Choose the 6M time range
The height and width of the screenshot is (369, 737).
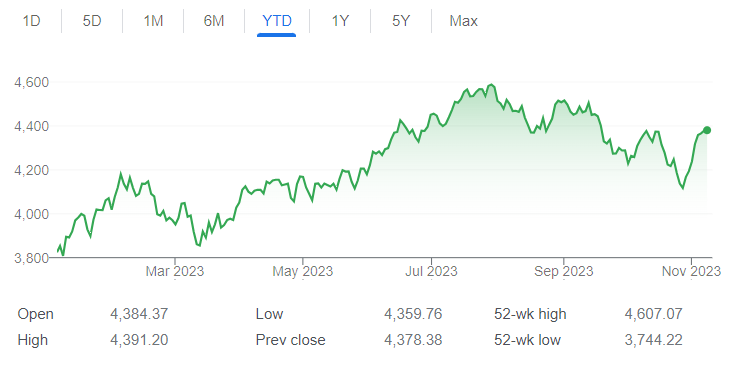[x=214, y=21]
